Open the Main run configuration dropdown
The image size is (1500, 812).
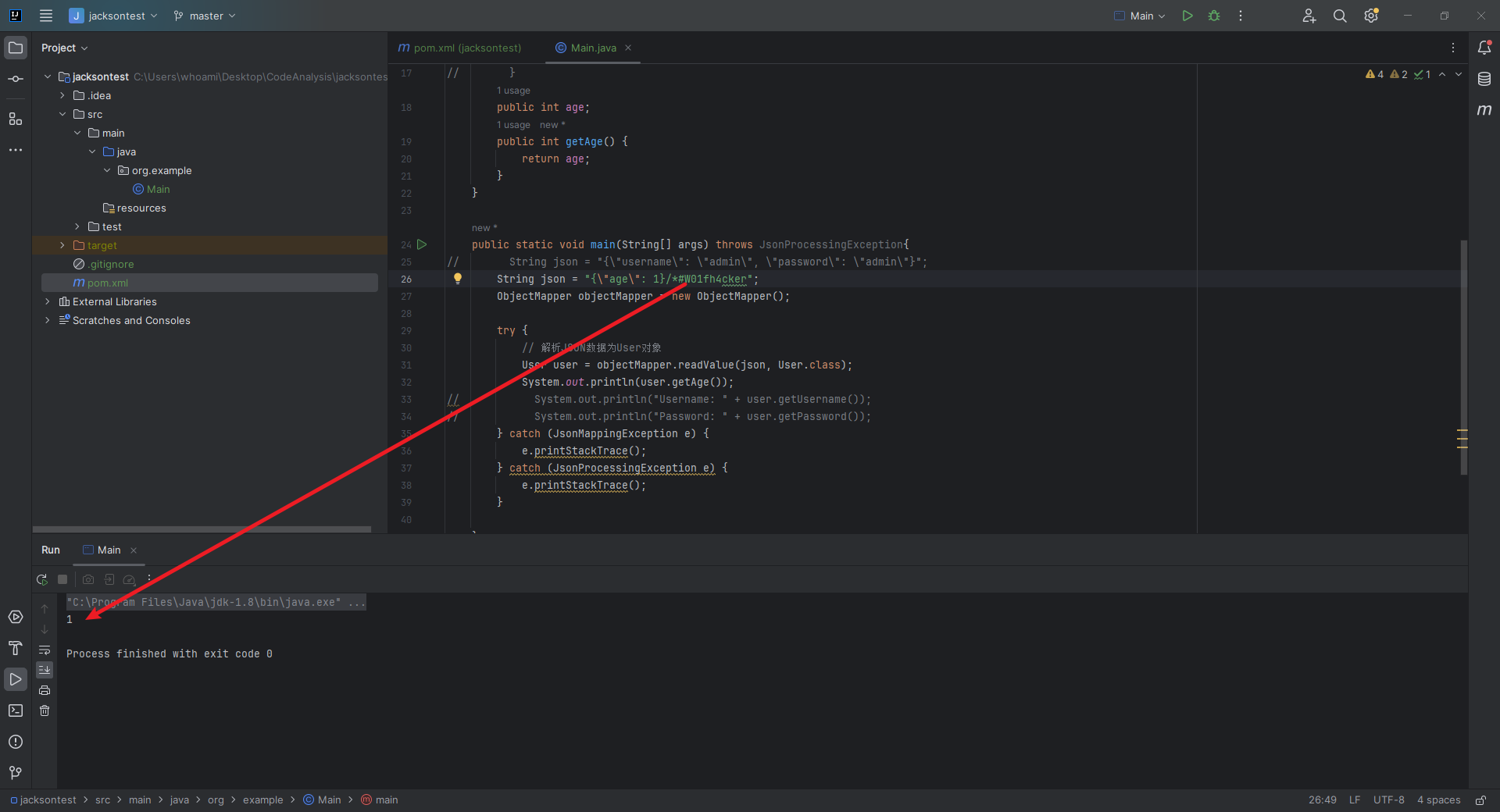[x=1140, y=16]
